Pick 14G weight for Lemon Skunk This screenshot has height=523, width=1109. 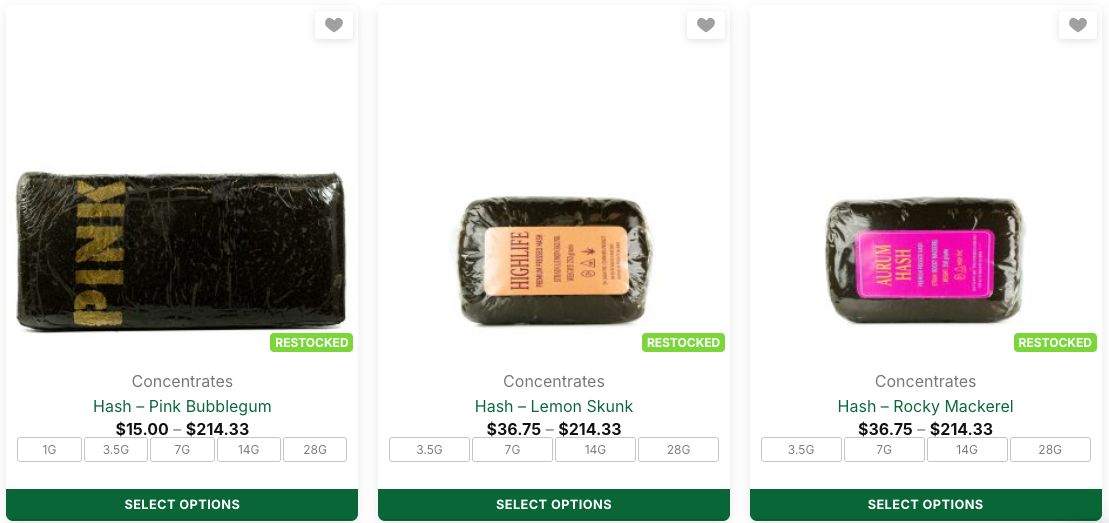pos(595,450)
